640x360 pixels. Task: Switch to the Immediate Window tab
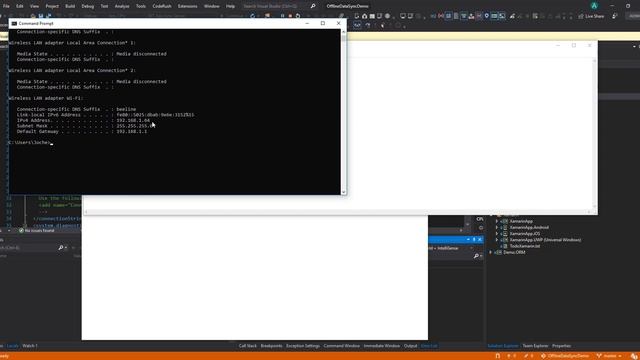pos(382,346)
